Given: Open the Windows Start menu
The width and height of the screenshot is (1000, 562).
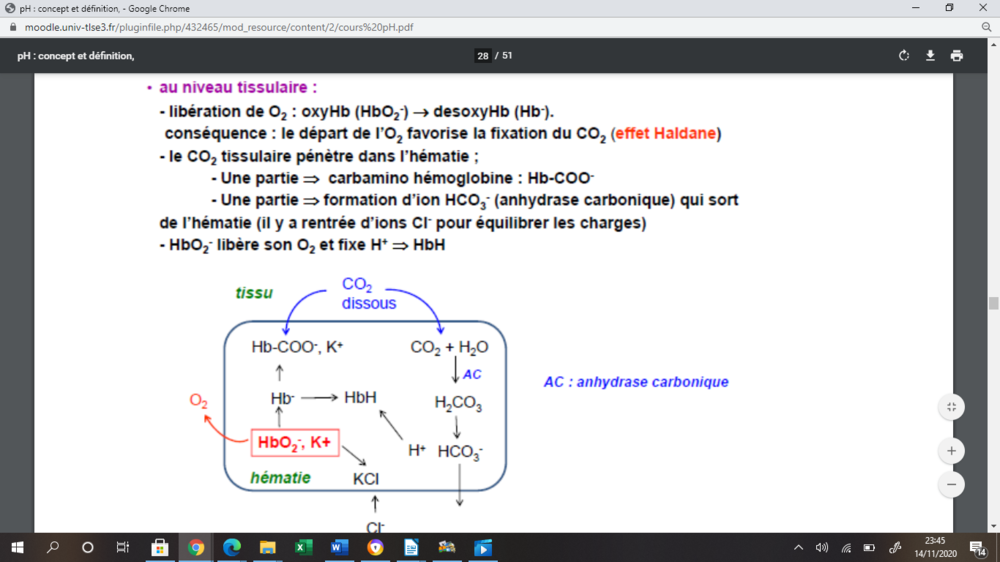Looking at the screenshot, I should tap(17, 547).
